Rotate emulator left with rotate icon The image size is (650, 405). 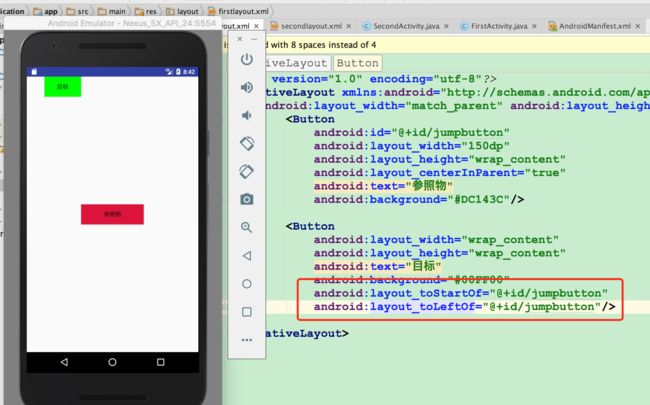[247, 143]
